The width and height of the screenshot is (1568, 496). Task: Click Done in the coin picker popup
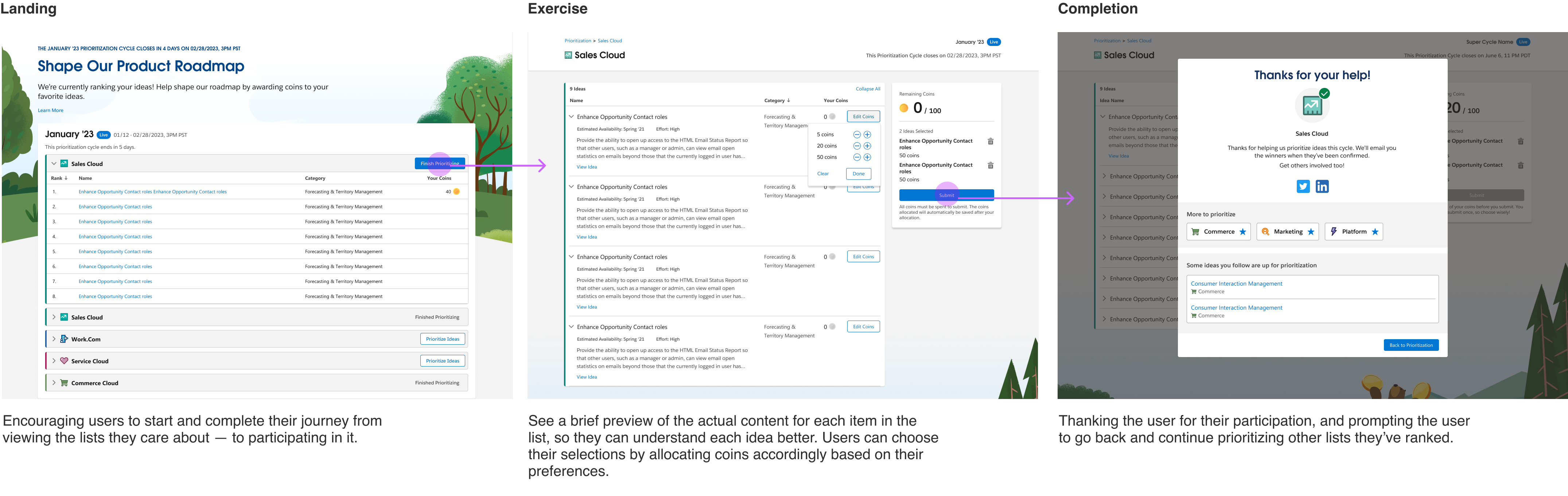(858, 174)
